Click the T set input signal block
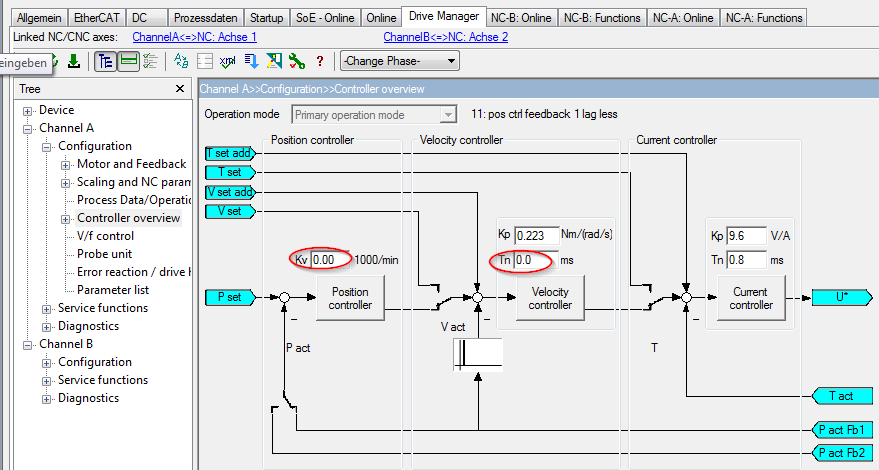Image resolution: width=879 pixels, height=470 pixels. pyautogui.click(x=230, y=172)
